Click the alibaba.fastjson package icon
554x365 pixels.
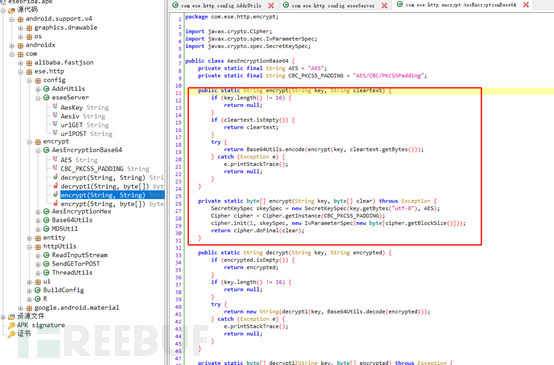coord(29,63)
